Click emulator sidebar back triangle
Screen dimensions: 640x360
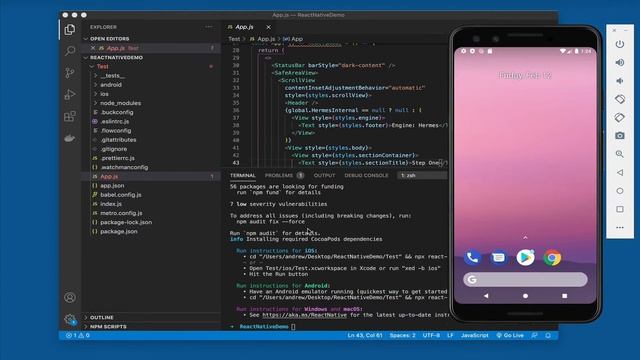coord(620,173)
